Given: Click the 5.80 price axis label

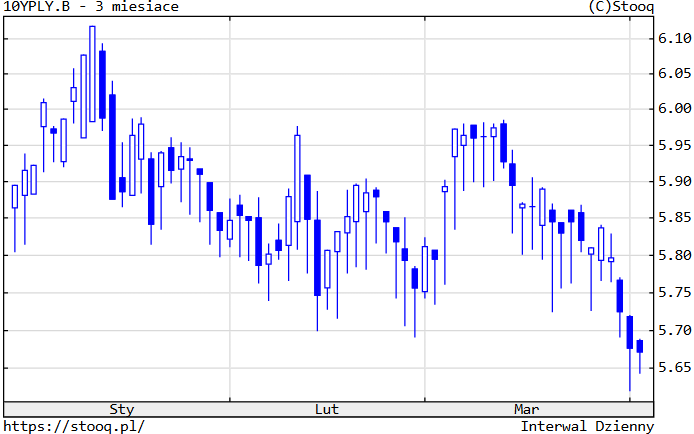Looking at the screenshot, I should click(x=676, y=256).
